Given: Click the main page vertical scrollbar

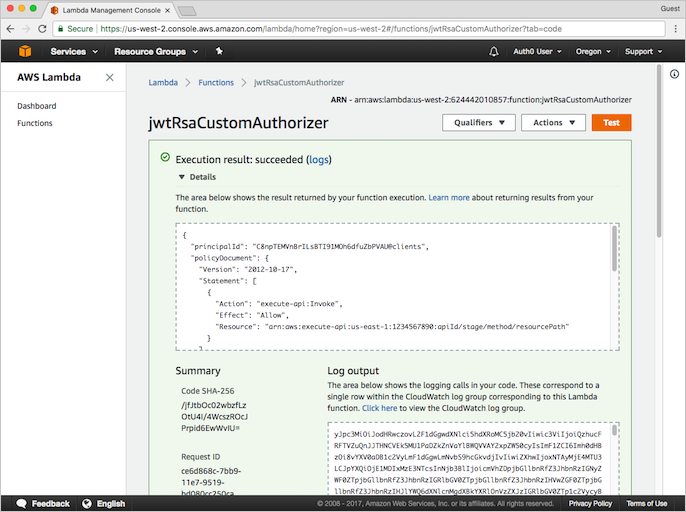Looking at the screenshot, I should [x=659, y=151].
